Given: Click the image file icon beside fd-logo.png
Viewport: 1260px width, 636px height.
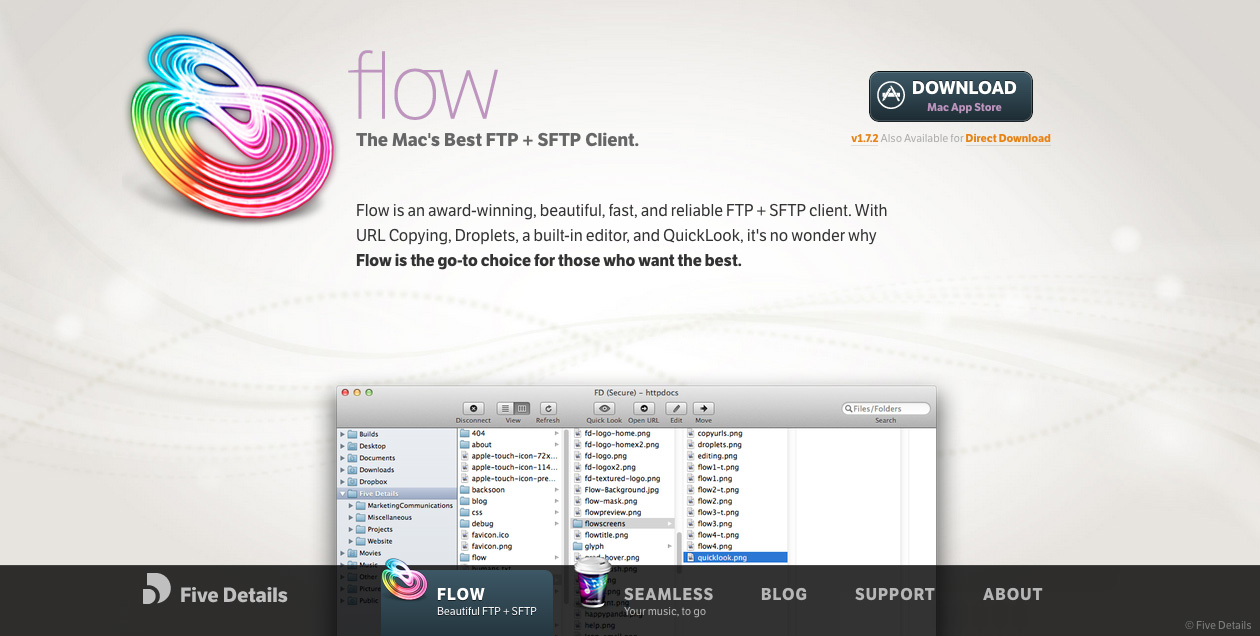Looking at the screenshot, I should pos(578,456).
